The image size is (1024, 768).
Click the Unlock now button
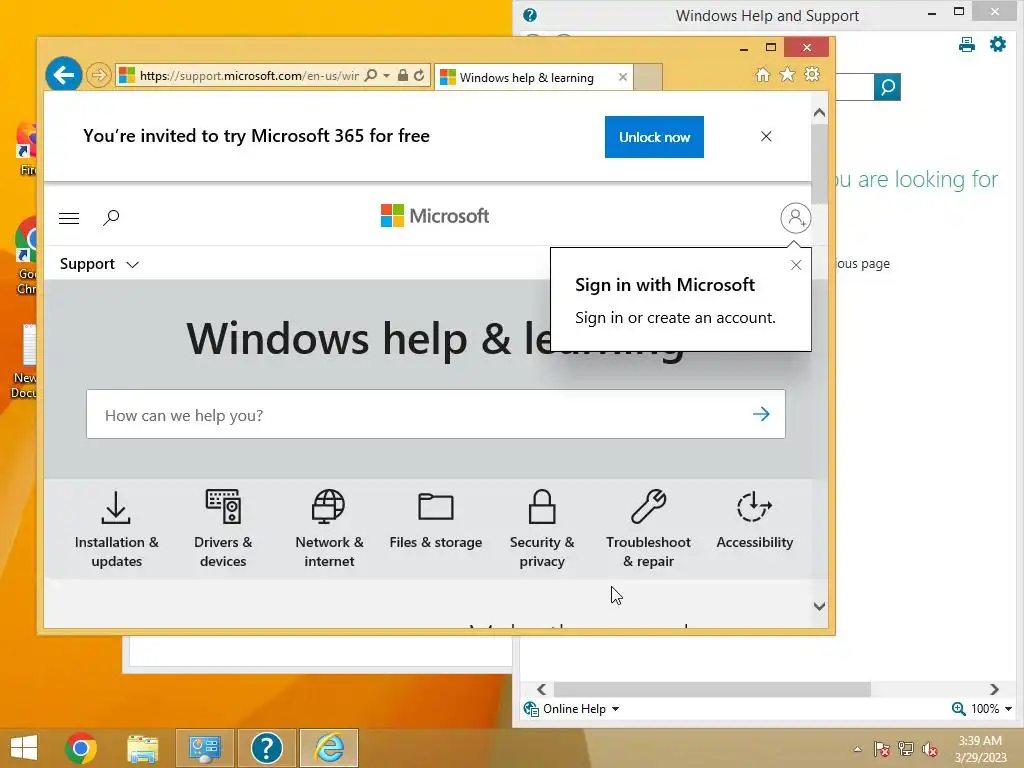pos(654,137)
